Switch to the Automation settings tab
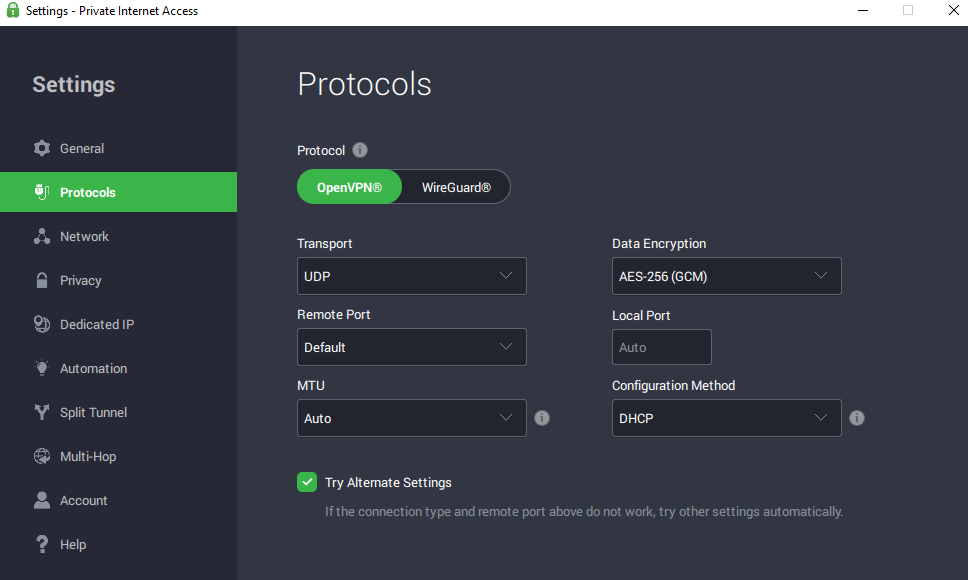The height and width of the screenshot is (580, 968). tap(119, 368)
